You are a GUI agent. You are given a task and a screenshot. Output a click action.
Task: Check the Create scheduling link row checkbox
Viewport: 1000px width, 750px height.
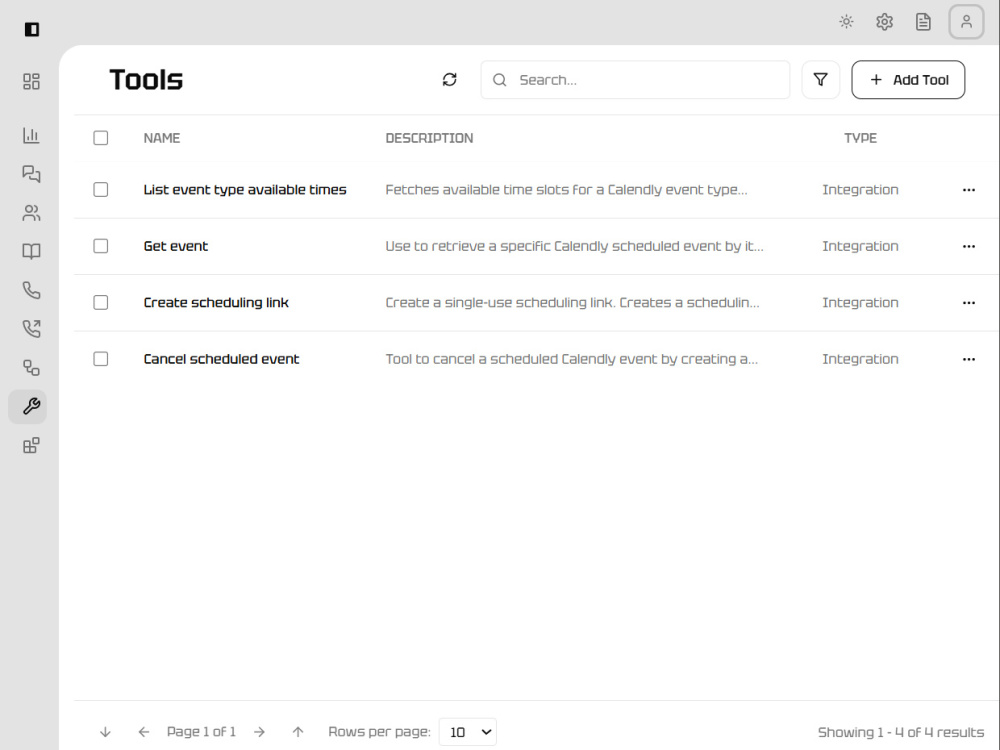[x=101, y=302]
